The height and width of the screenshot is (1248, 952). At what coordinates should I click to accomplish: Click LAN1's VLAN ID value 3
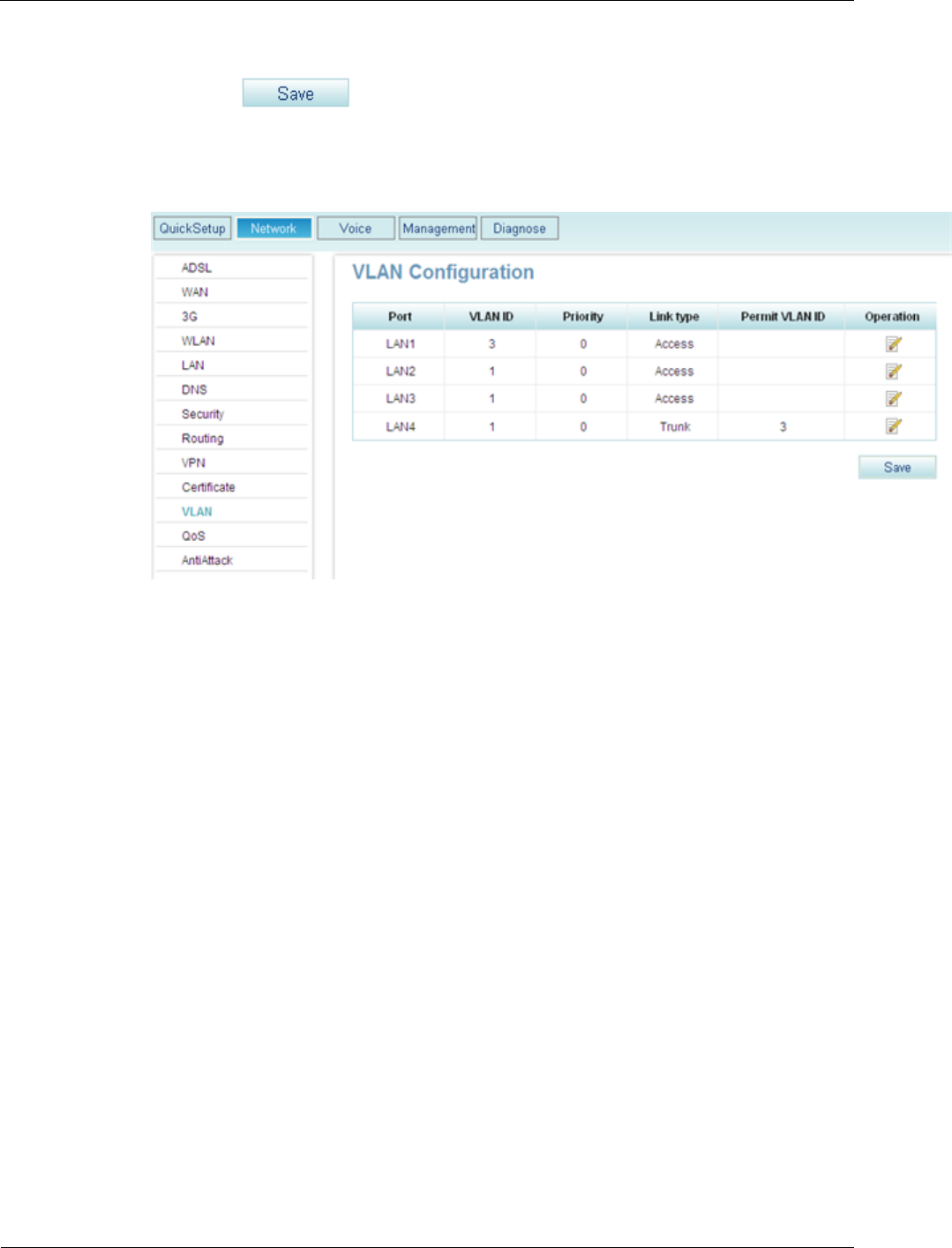(x=491, y=344)
